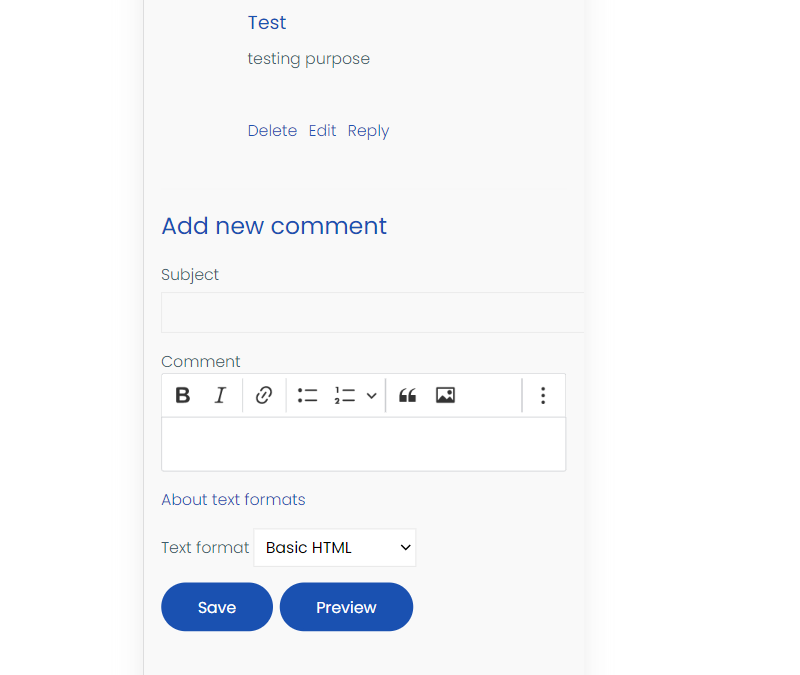Viewport: 800px width, 675px height.
Task: Open the Link tool in the editor toolbar
Action: (x=263, y=395)
